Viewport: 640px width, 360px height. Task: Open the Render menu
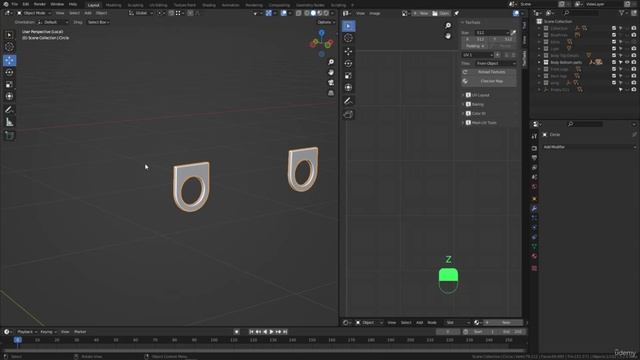tap(40, 4)
